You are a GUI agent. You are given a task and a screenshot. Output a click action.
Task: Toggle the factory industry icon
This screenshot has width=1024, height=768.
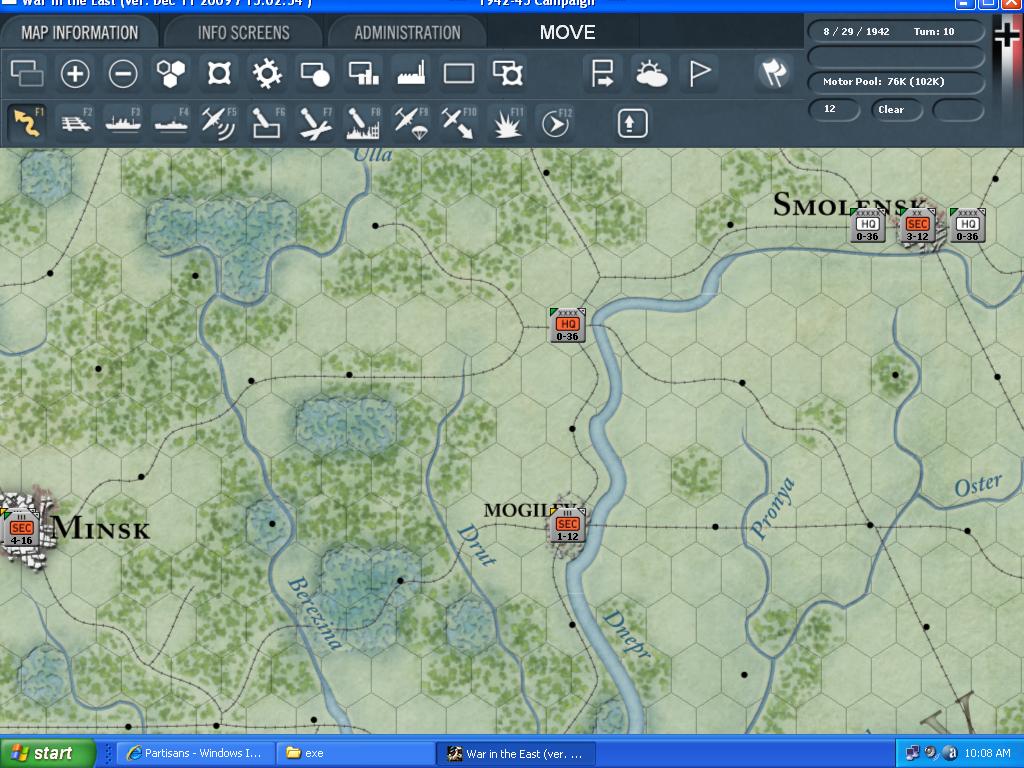tap(411, 73)
